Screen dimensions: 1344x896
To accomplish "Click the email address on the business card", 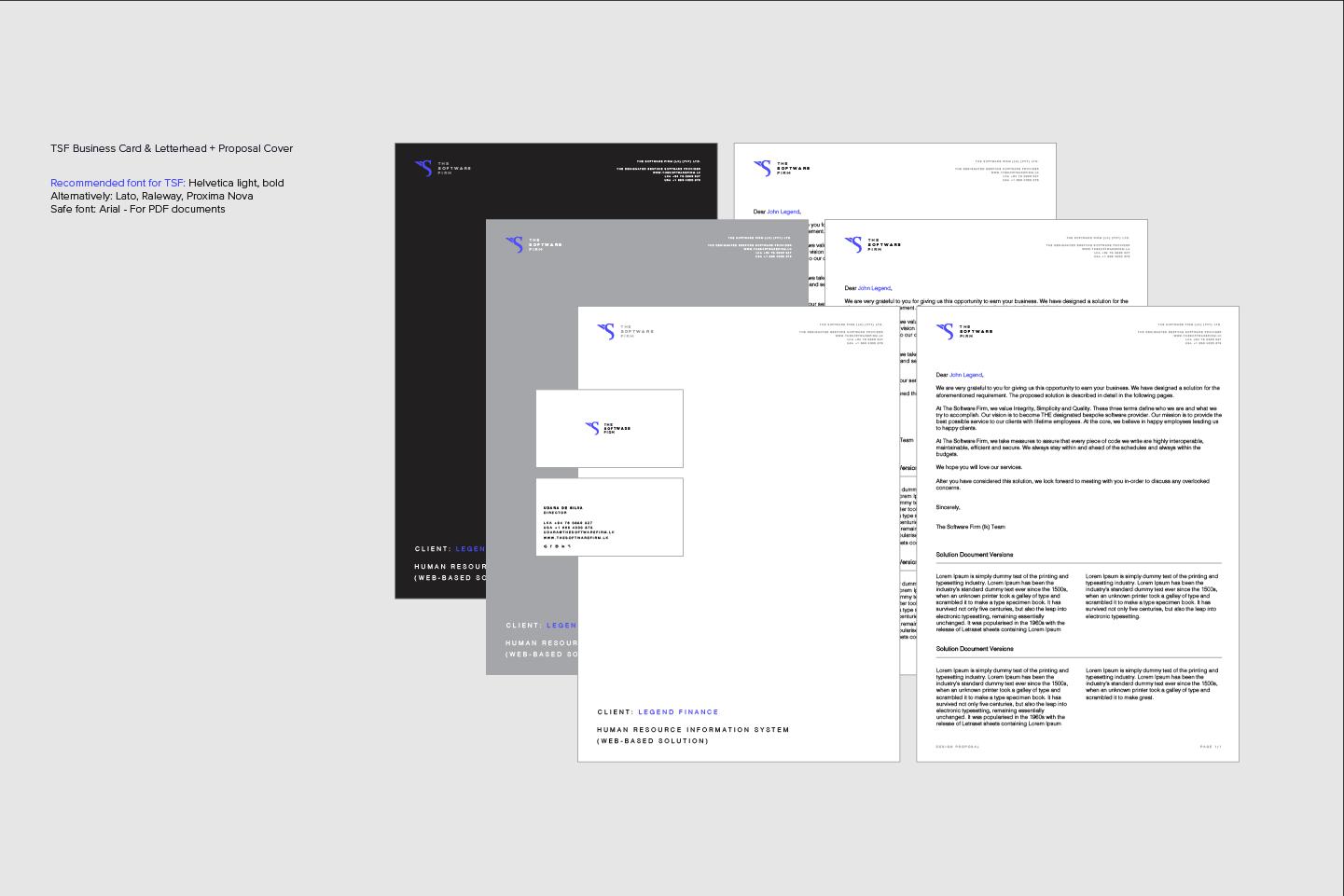I will tap(578, 532).
